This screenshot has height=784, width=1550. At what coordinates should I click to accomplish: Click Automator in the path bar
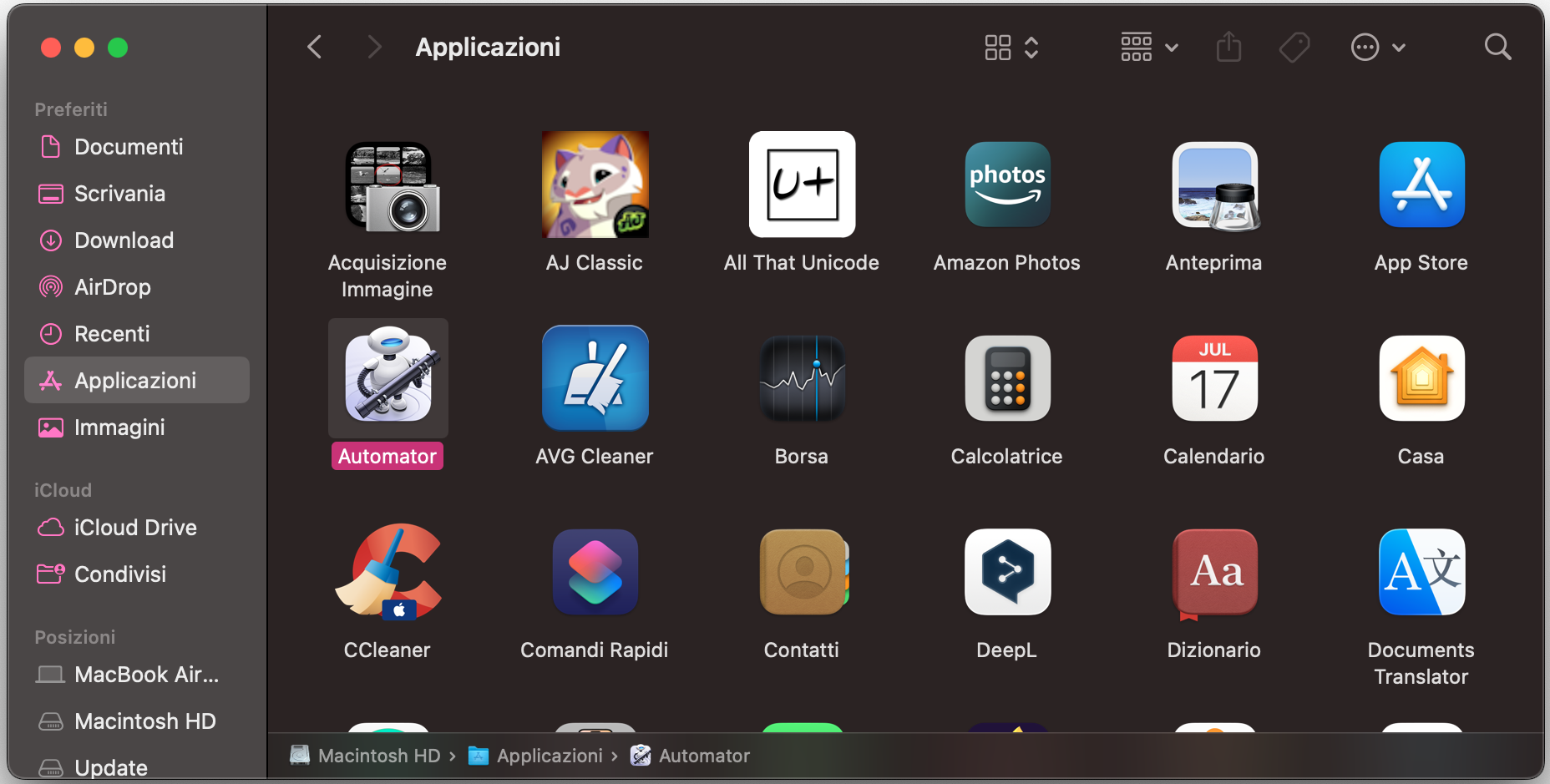pos(690,756)
